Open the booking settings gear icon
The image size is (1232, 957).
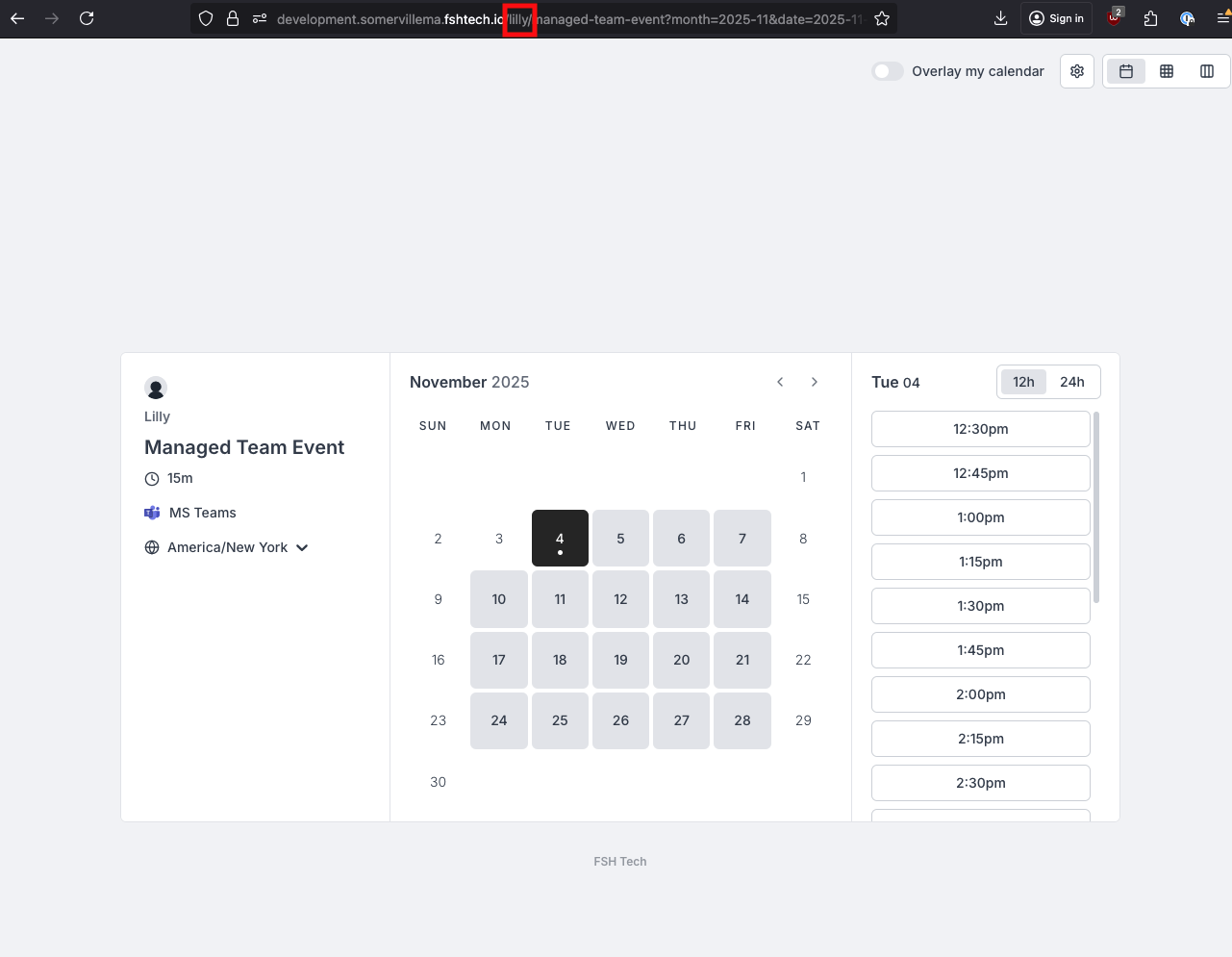[x=1077, y=71]
